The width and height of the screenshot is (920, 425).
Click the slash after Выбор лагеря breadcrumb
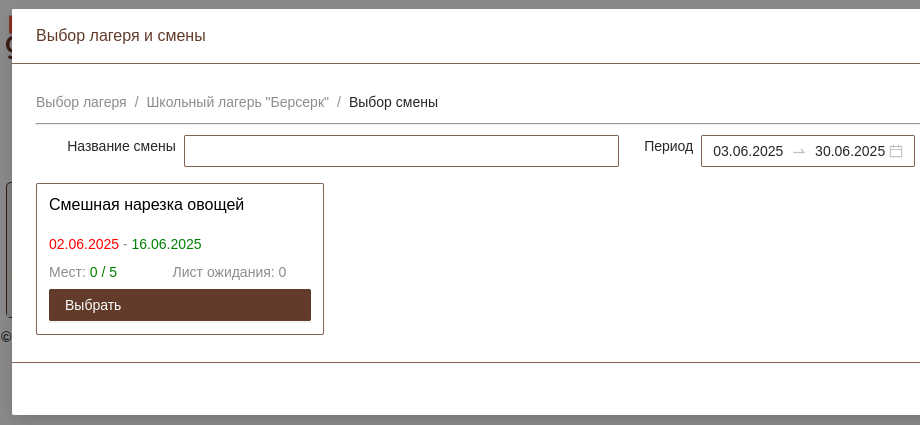click(x=136, y=102)
